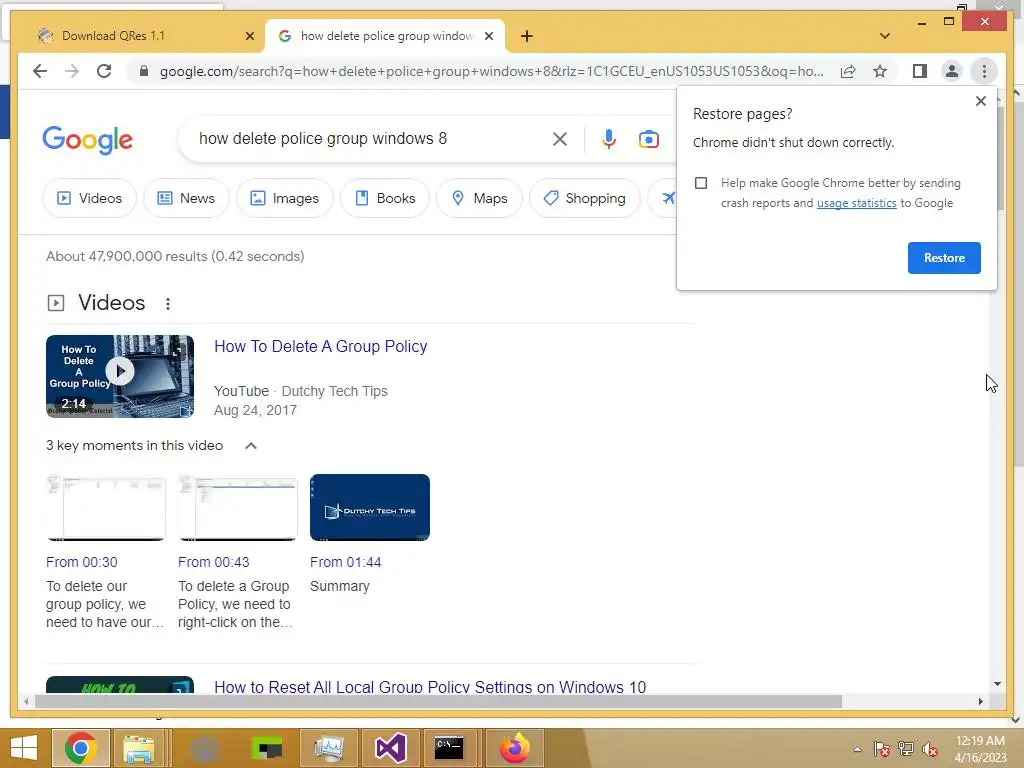Jump to key moment From 01:44
This screenshot has width=1024, height=768.
click(x=345, y=562)
